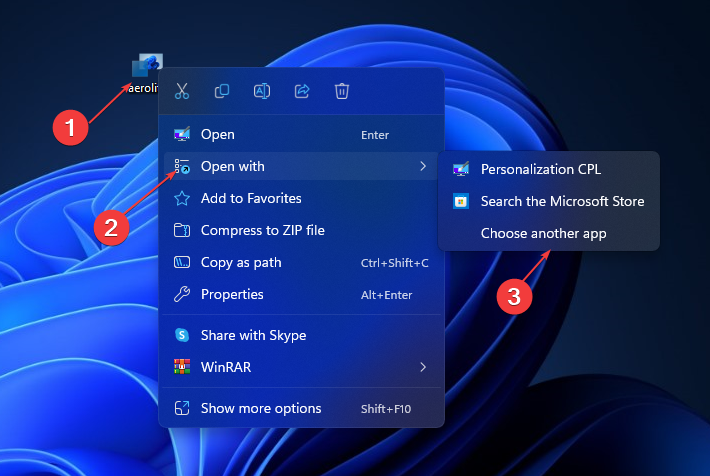The width and height of the screenshot is (710, 476).
Task: Select Choose another app
Action: (549, 233)
